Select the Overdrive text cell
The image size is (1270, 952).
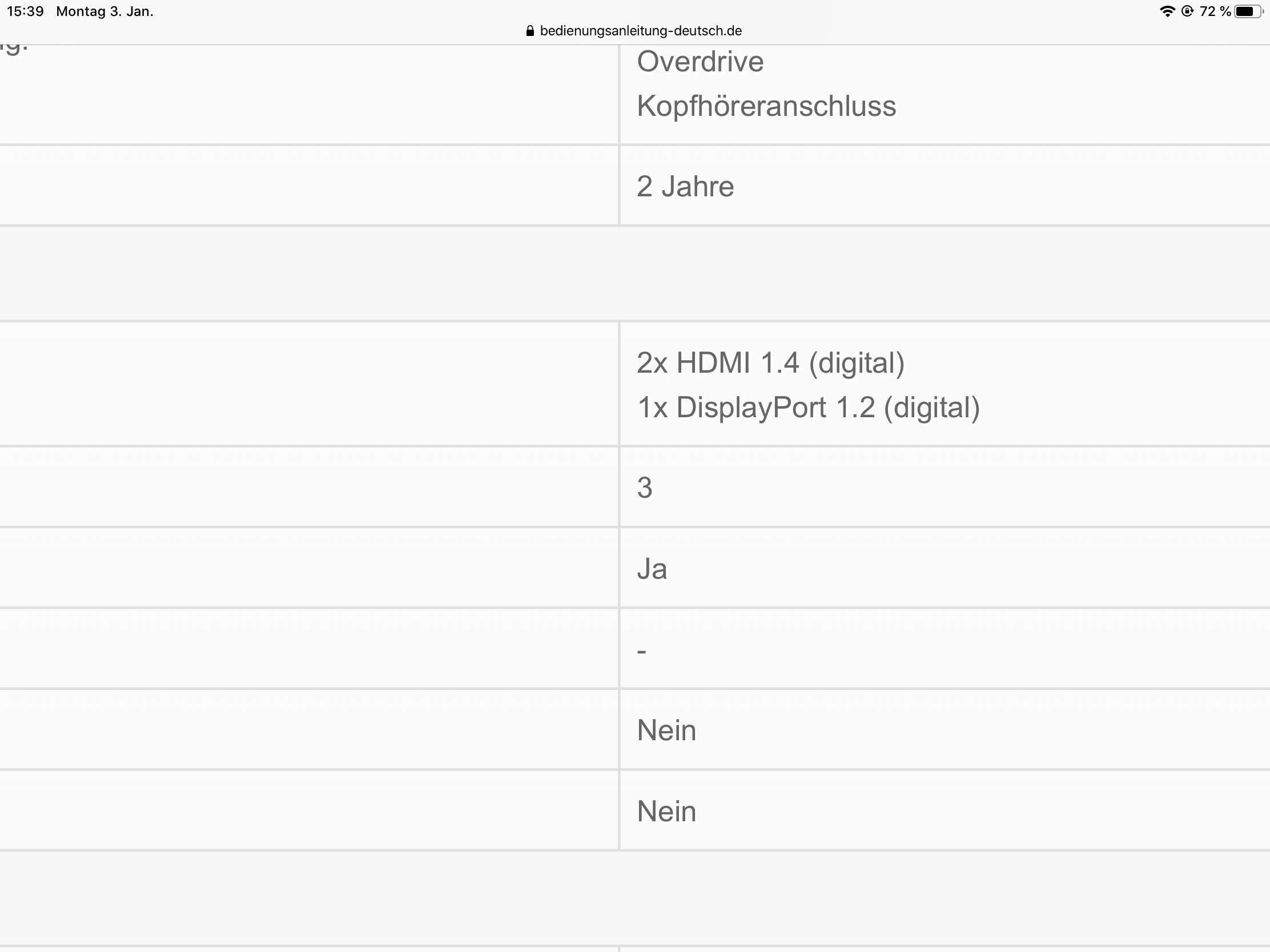point(700,62)
